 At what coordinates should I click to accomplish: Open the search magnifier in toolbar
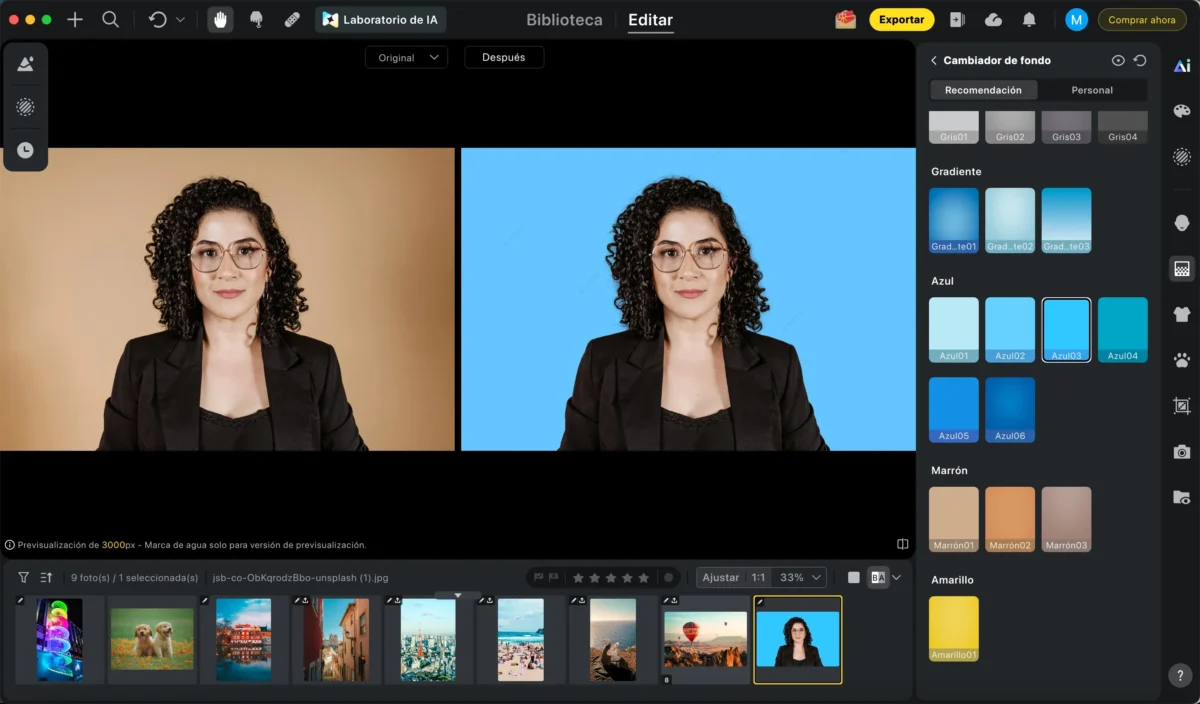tap(111, 20)
